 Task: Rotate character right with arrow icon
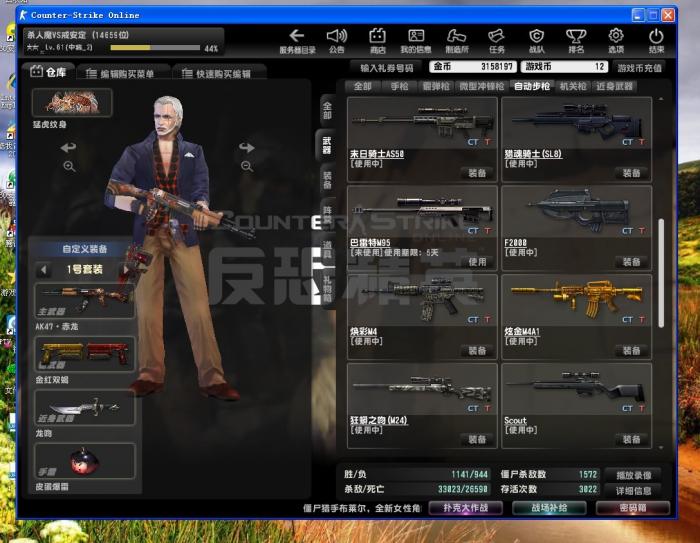click(x=246, y=147)
